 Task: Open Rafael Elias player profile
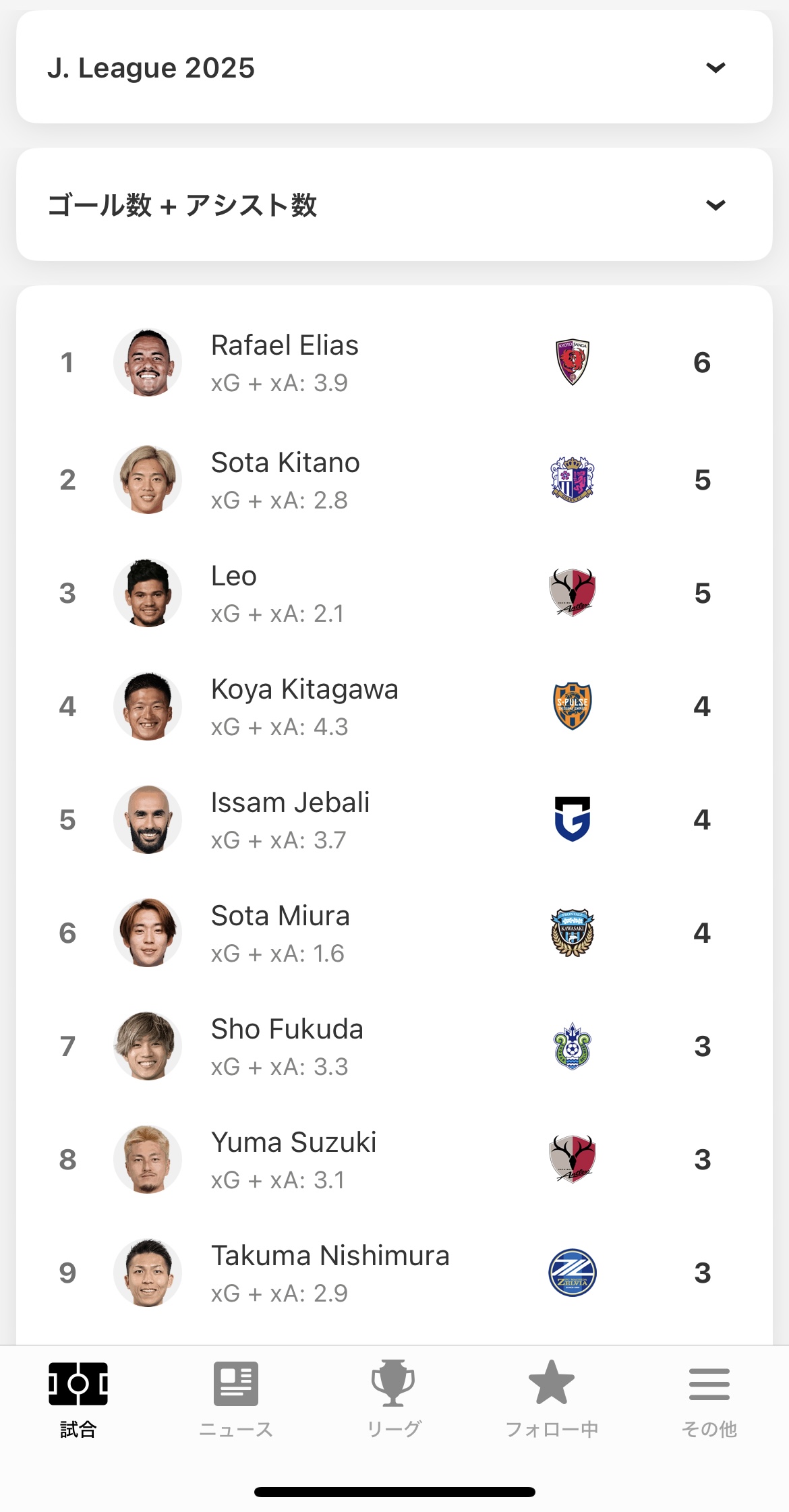point(394,362)
